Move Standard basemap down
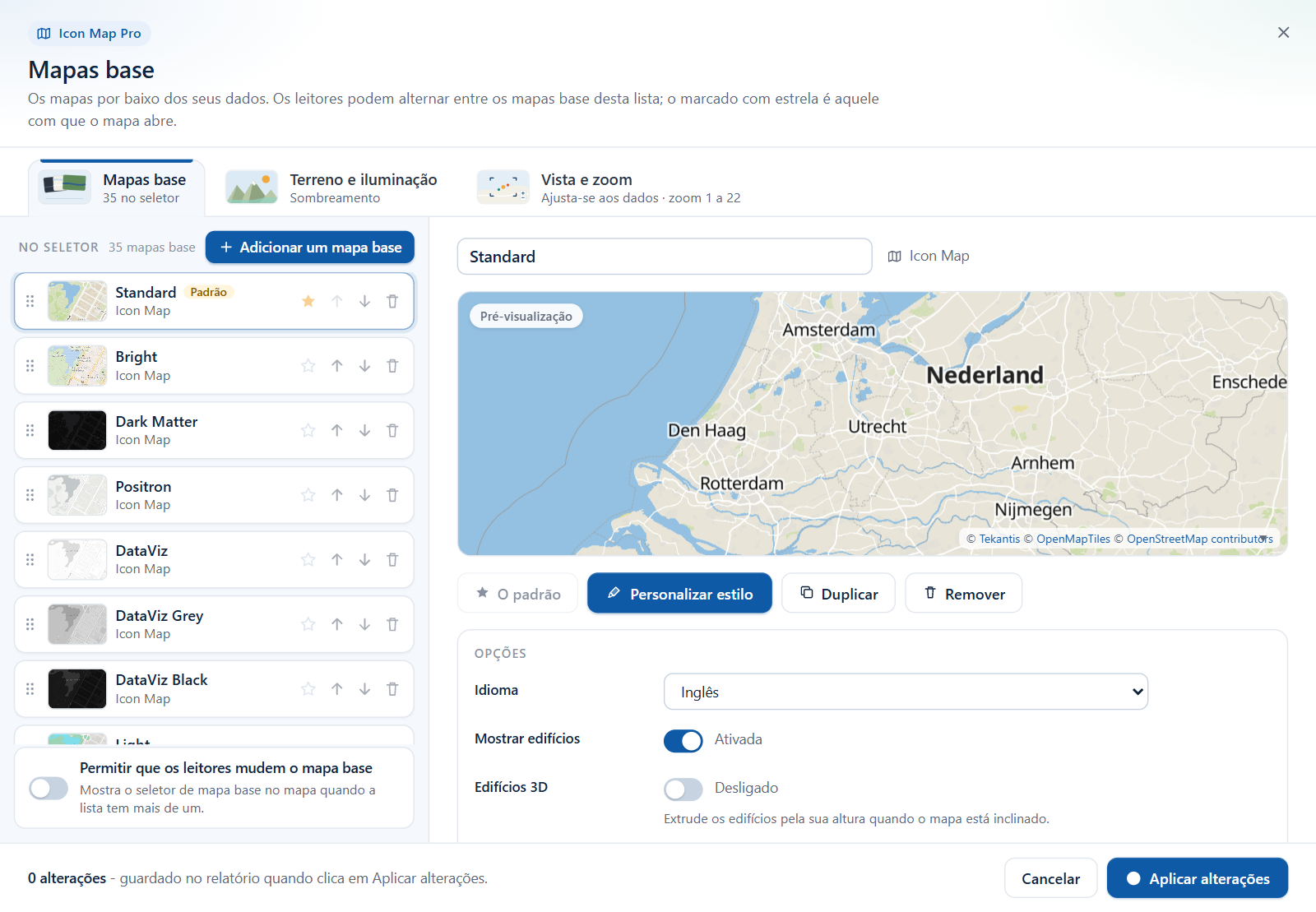The width and height of the screenshot is (1316, 912). coord(364,301)
